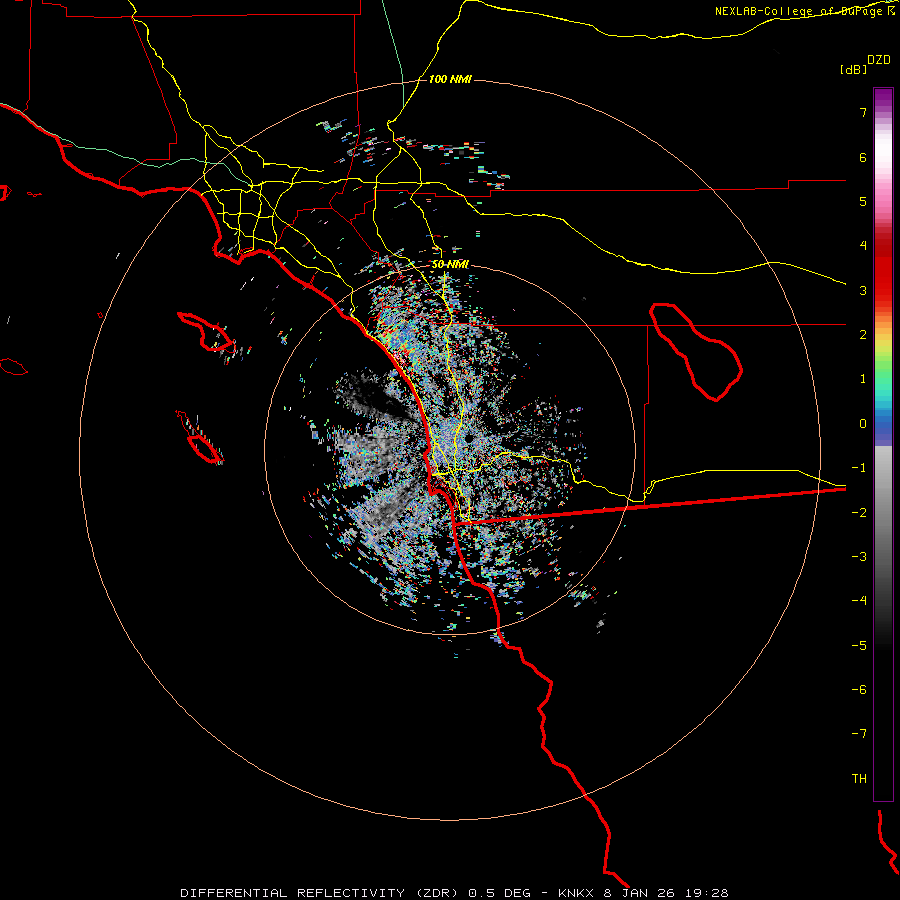Image resolution: width=900 pixels, height=900 pixels.
Task: Click the color scale value 0
Action: click(863, 424)
